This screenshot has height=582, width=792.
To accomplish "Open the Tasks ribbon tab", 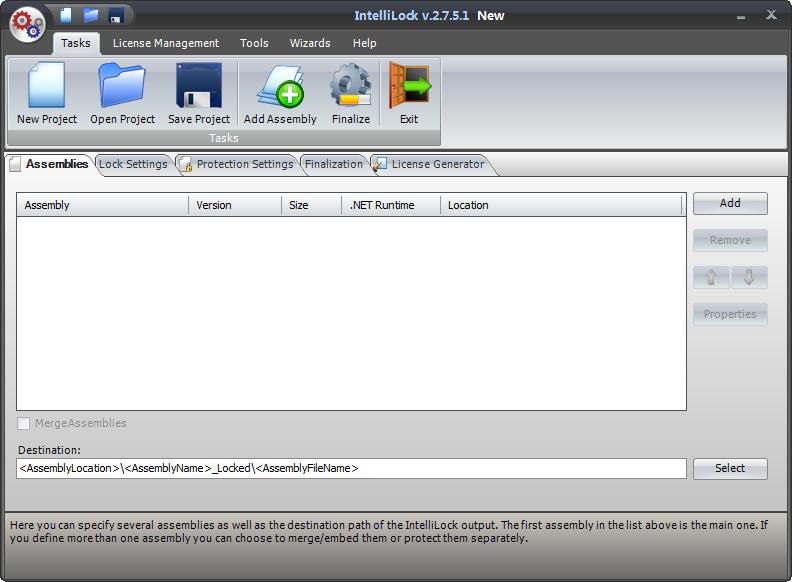I will pos(76,43).
